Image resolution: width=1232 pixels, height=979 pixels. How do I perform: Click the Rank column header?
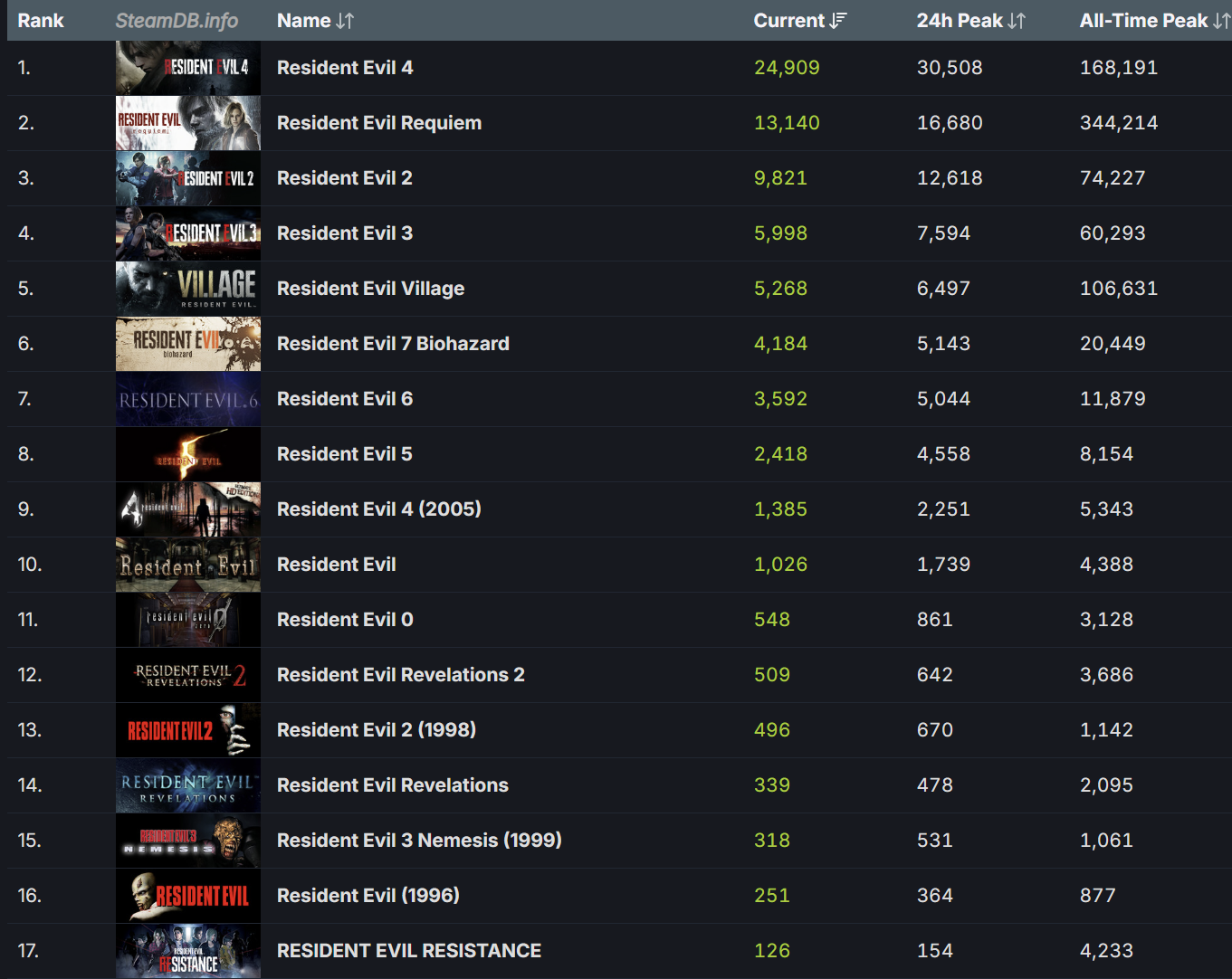(41, 21)
